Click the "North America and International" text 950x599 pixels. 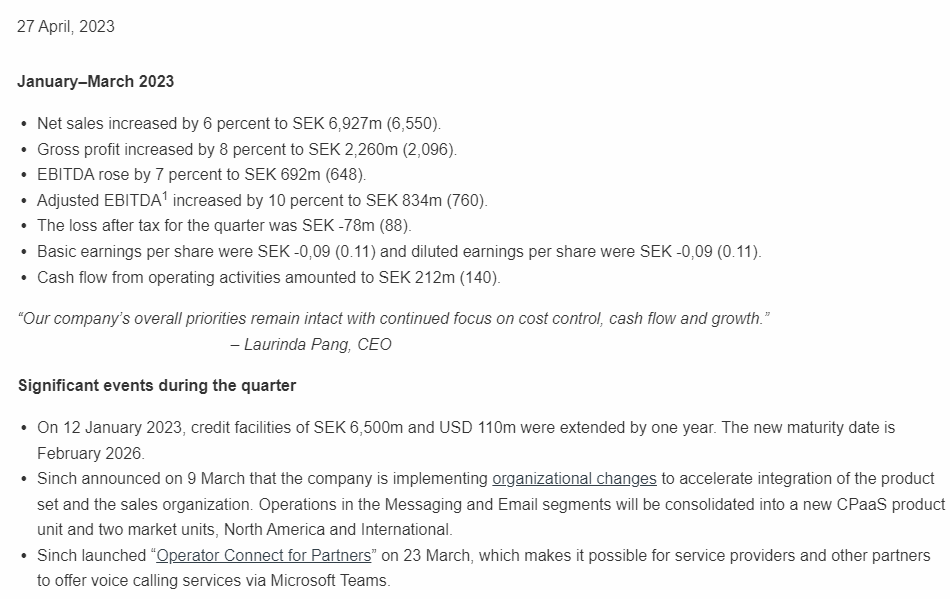[345, 530]
